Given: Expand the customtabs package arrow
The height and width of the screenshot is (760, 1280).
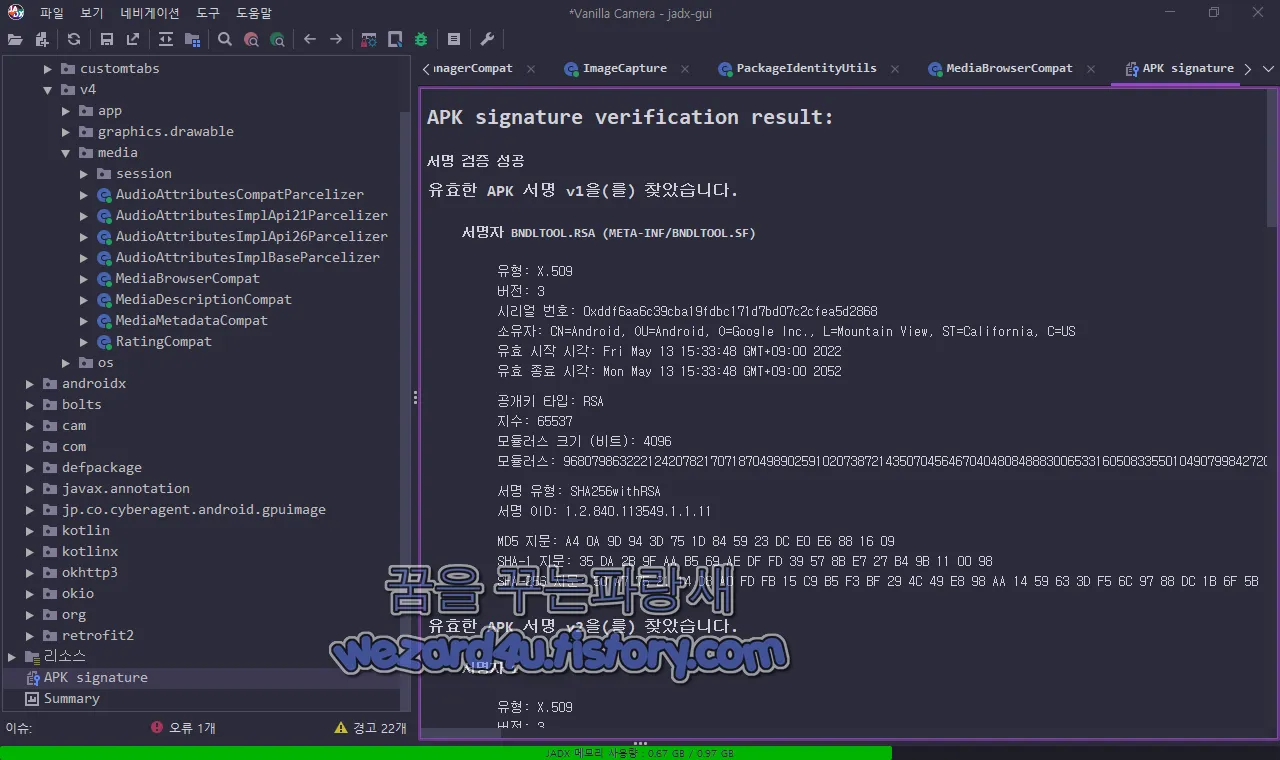Looking at the screenshot, I should [48, 69].
